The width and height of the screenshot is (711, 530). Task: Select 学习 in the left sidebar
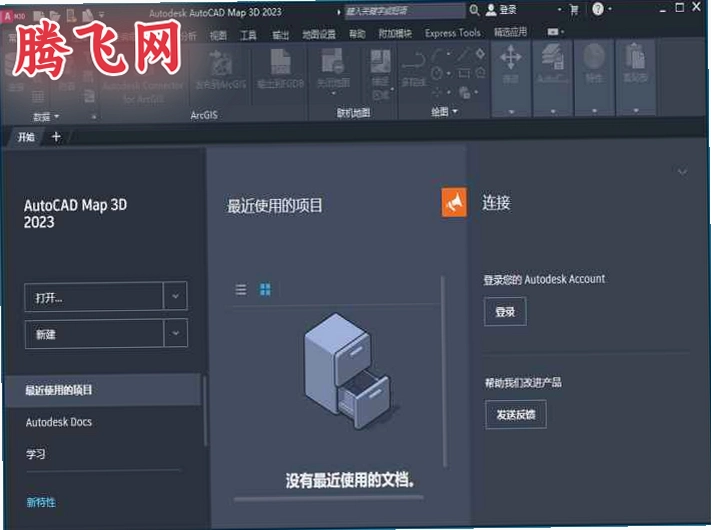(x=35, y=454)
